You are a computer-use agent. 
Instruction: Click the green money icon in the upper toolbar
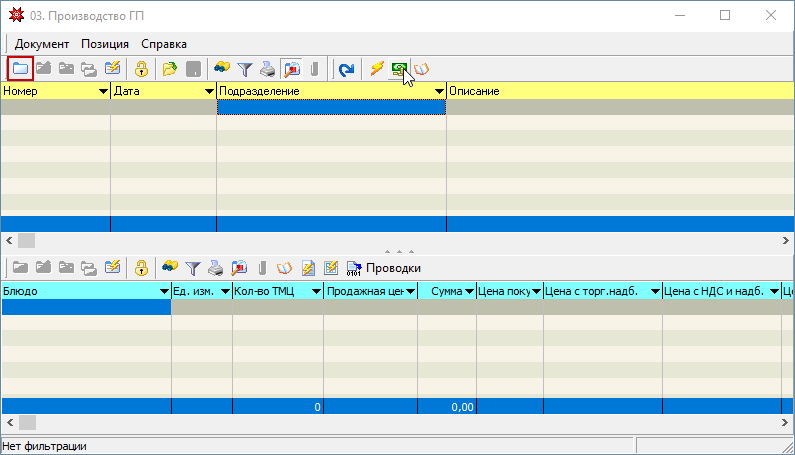(x=399, y=69)
